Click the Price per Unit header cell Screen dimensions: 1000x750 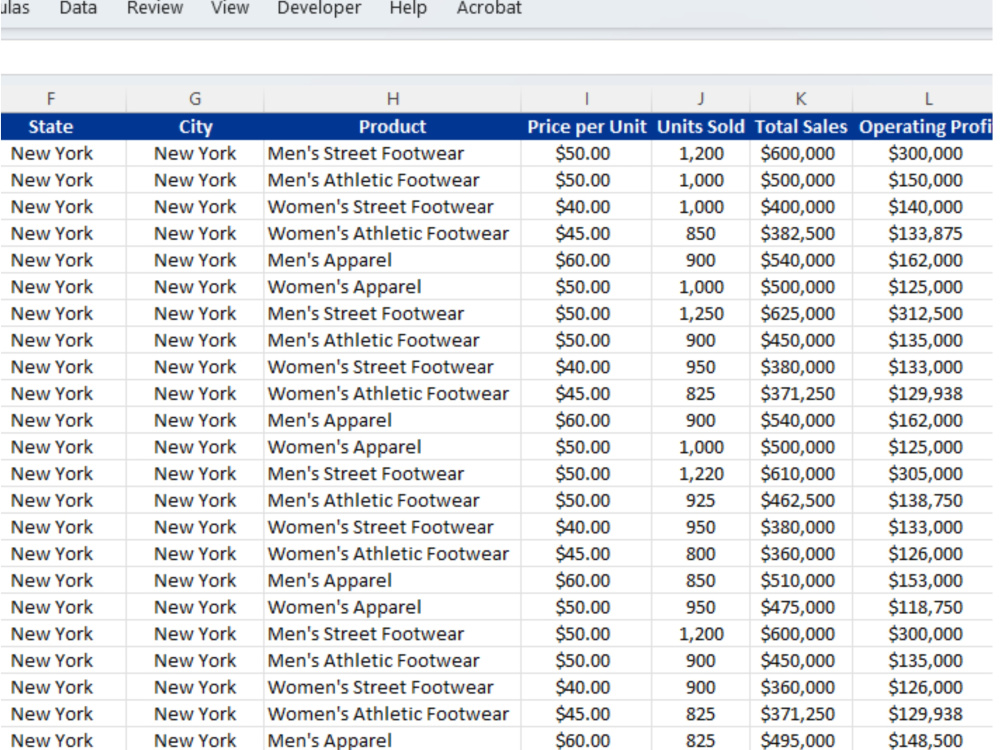[x=586, y=127]
